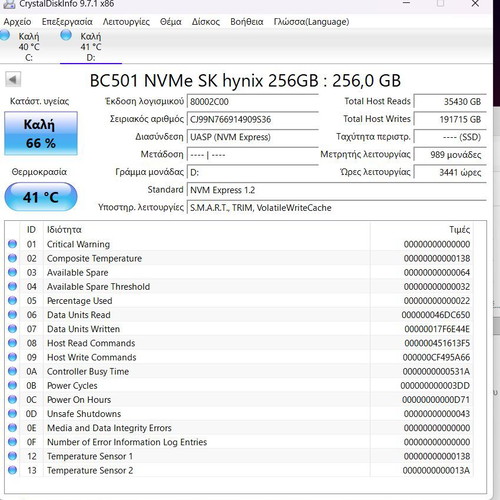Screen dimensions: 500x500
Task: Select the Temperature Sensor 2 value 000000000013A
Action: [x=436, y=470]
